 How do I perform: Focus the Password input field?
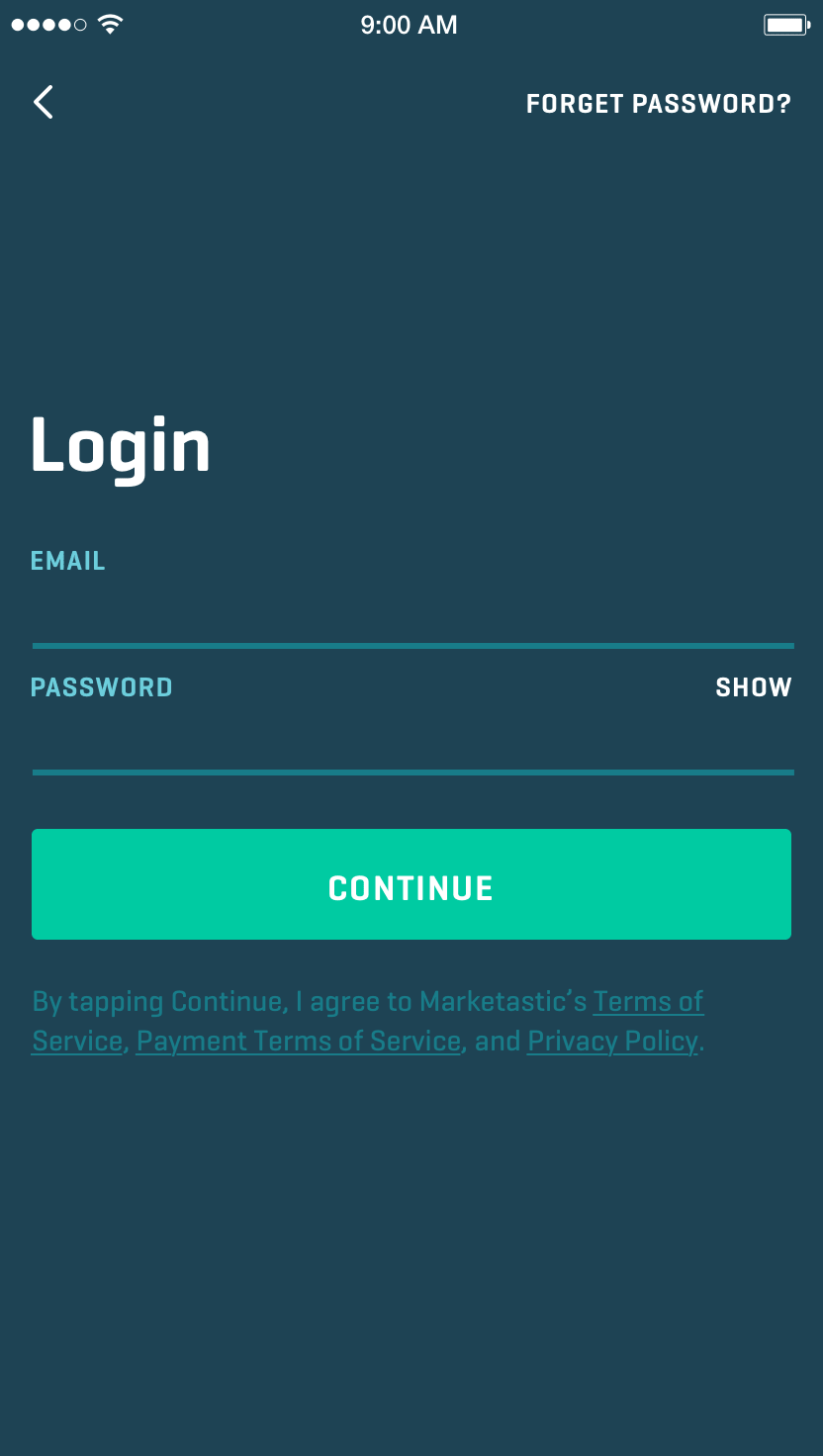tap(412, 737)
